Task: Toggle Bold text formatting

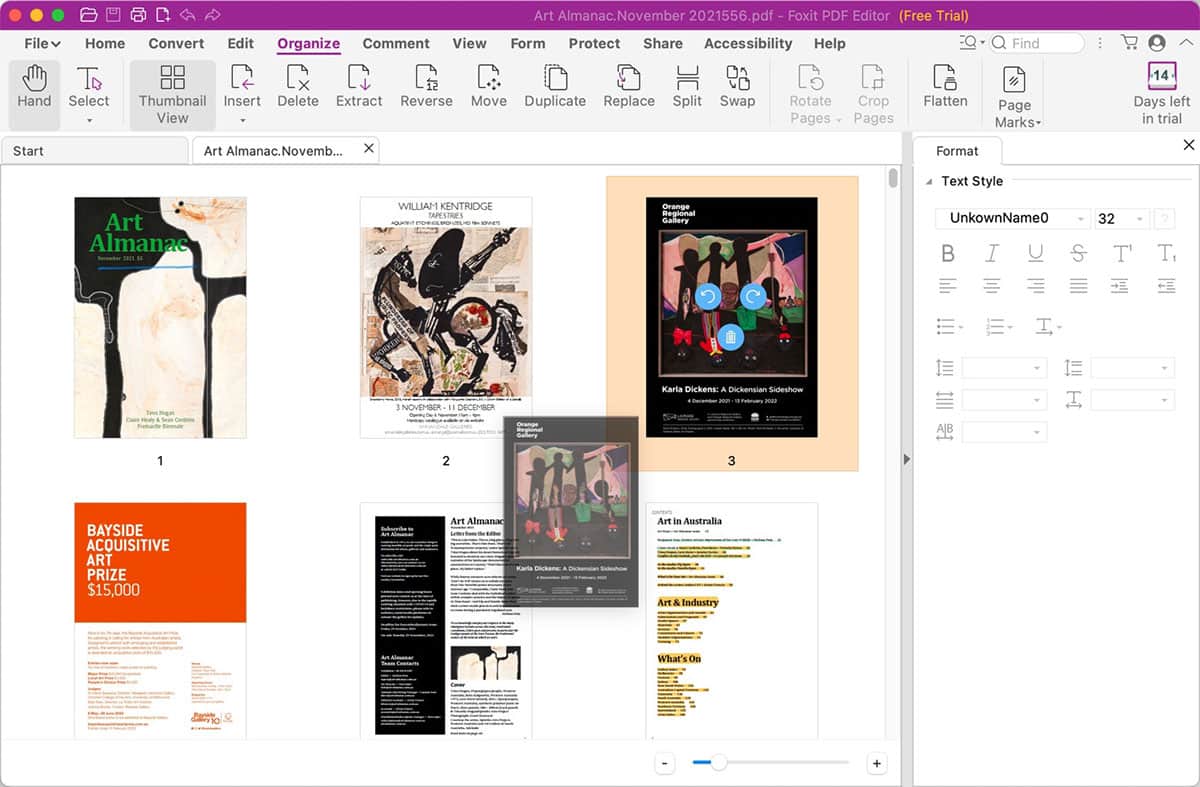Action: (x=948, y=254)
